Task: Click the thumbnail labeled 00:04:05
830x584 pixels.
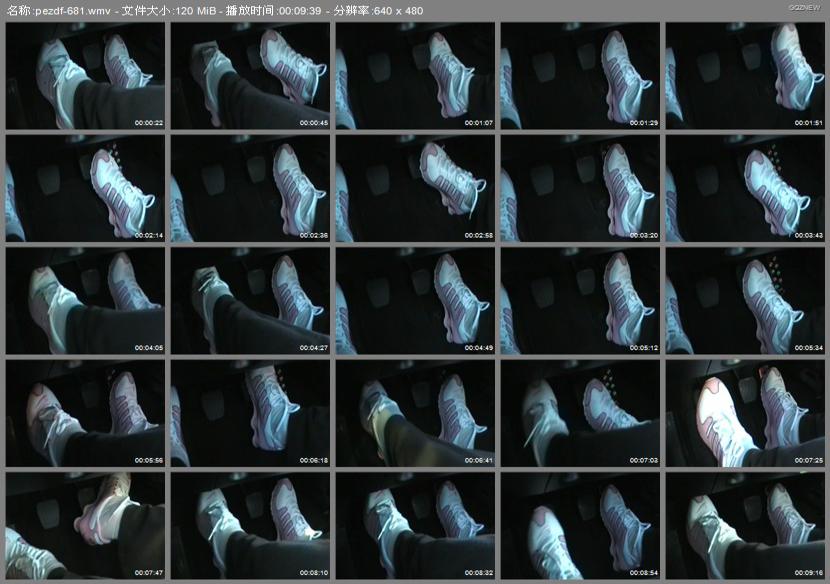Action: [x=85, y=301]
